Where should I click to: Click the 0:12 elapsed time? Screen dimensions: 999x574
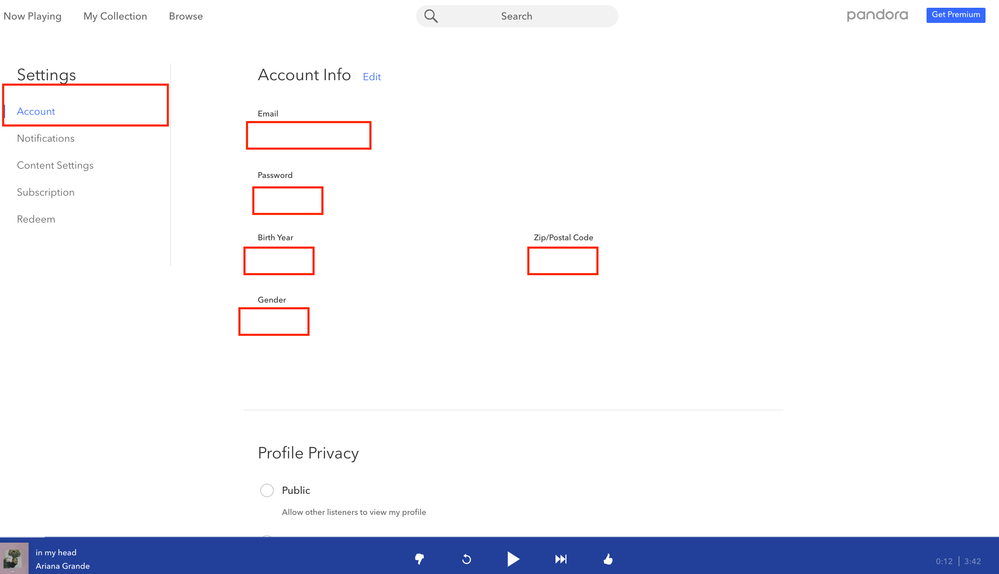[944, 561]
